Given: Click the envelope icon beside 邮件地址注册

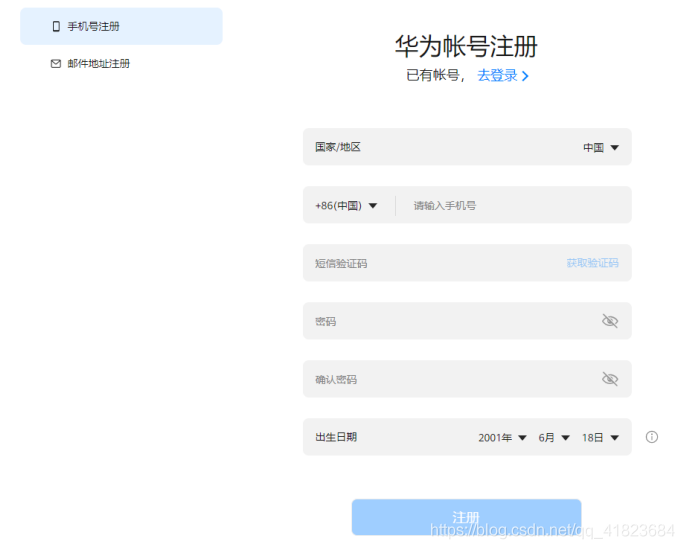Looking at the screenshot, I should pyautogui.click(x=56, y=64).
